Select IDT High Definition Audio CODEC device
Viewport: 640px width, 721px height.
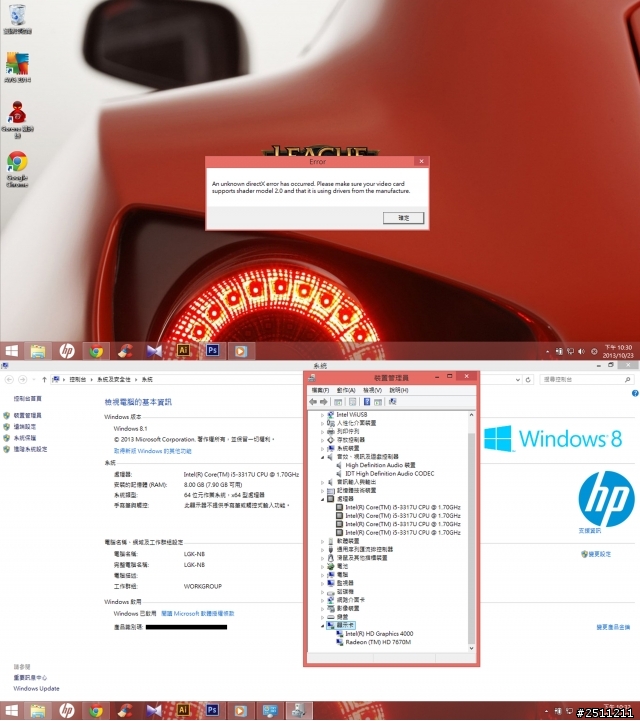pos(389,474)
